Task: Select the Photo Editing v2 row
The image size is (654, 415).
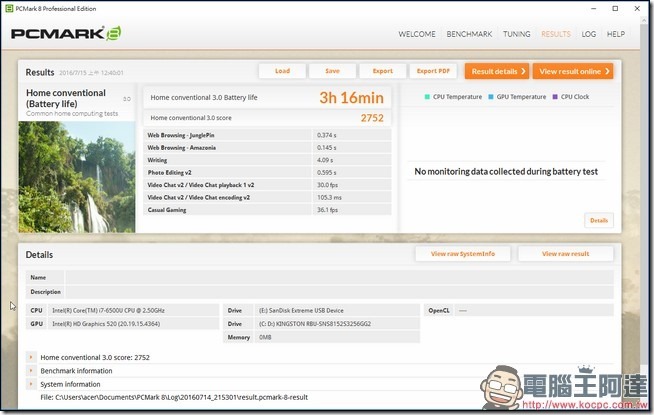Action: [x=267, y=172]
